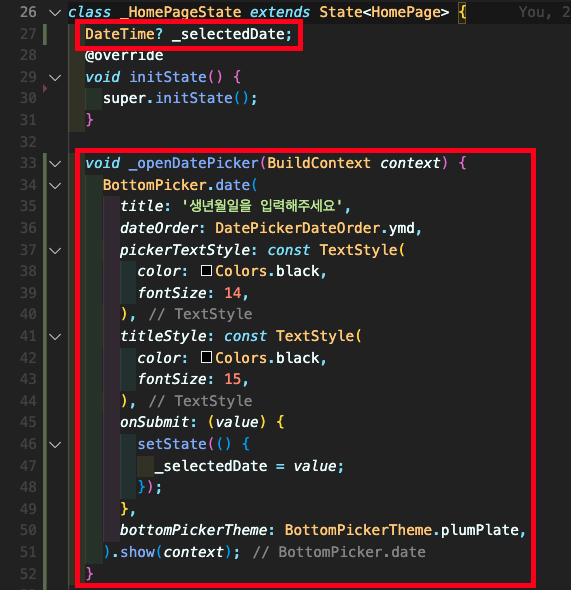Click 'initState()' method name on line 29

tap(176, 77)
